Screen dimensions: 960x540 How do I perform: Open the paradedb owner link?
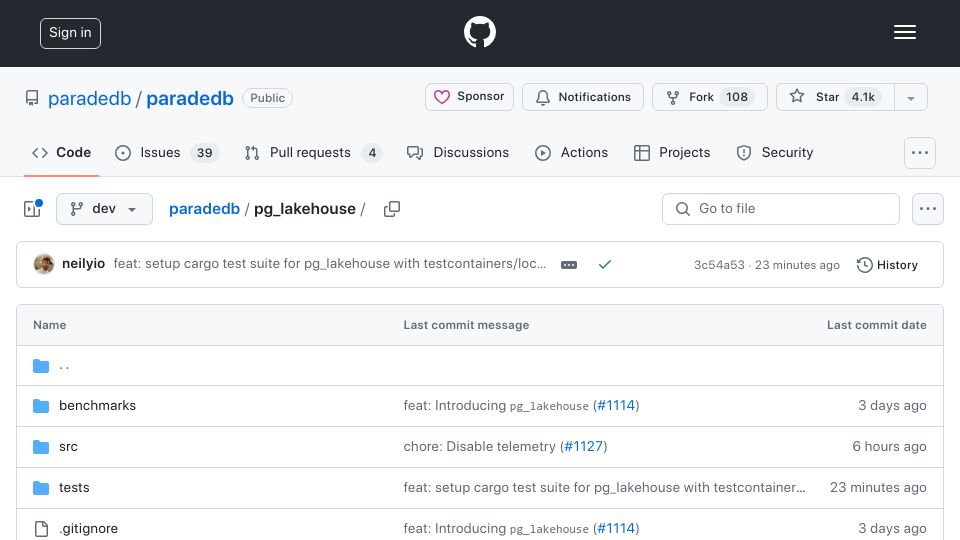[89, 98]
